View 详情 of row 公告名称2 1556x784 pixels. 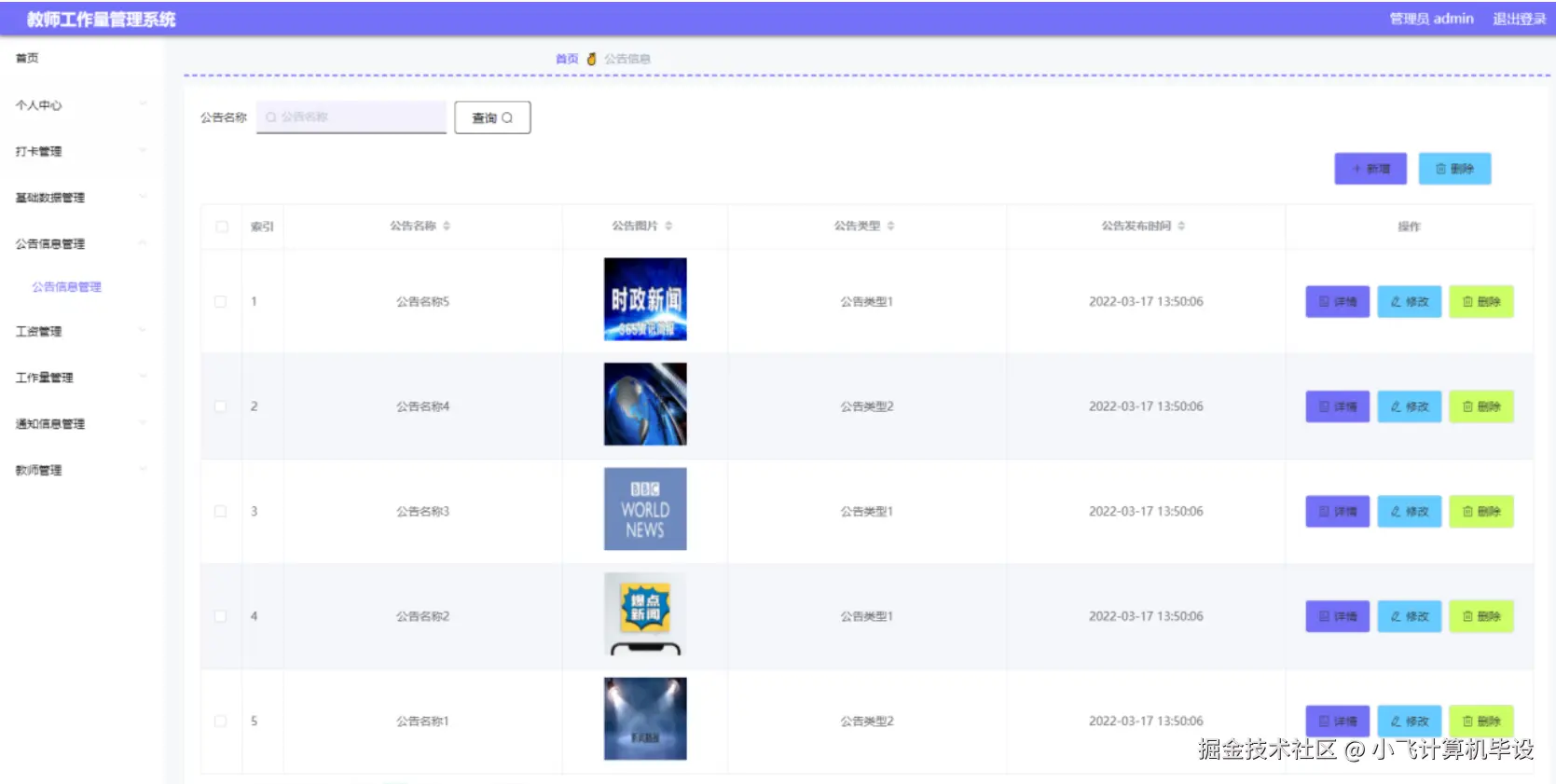(x=1337, y=616)
